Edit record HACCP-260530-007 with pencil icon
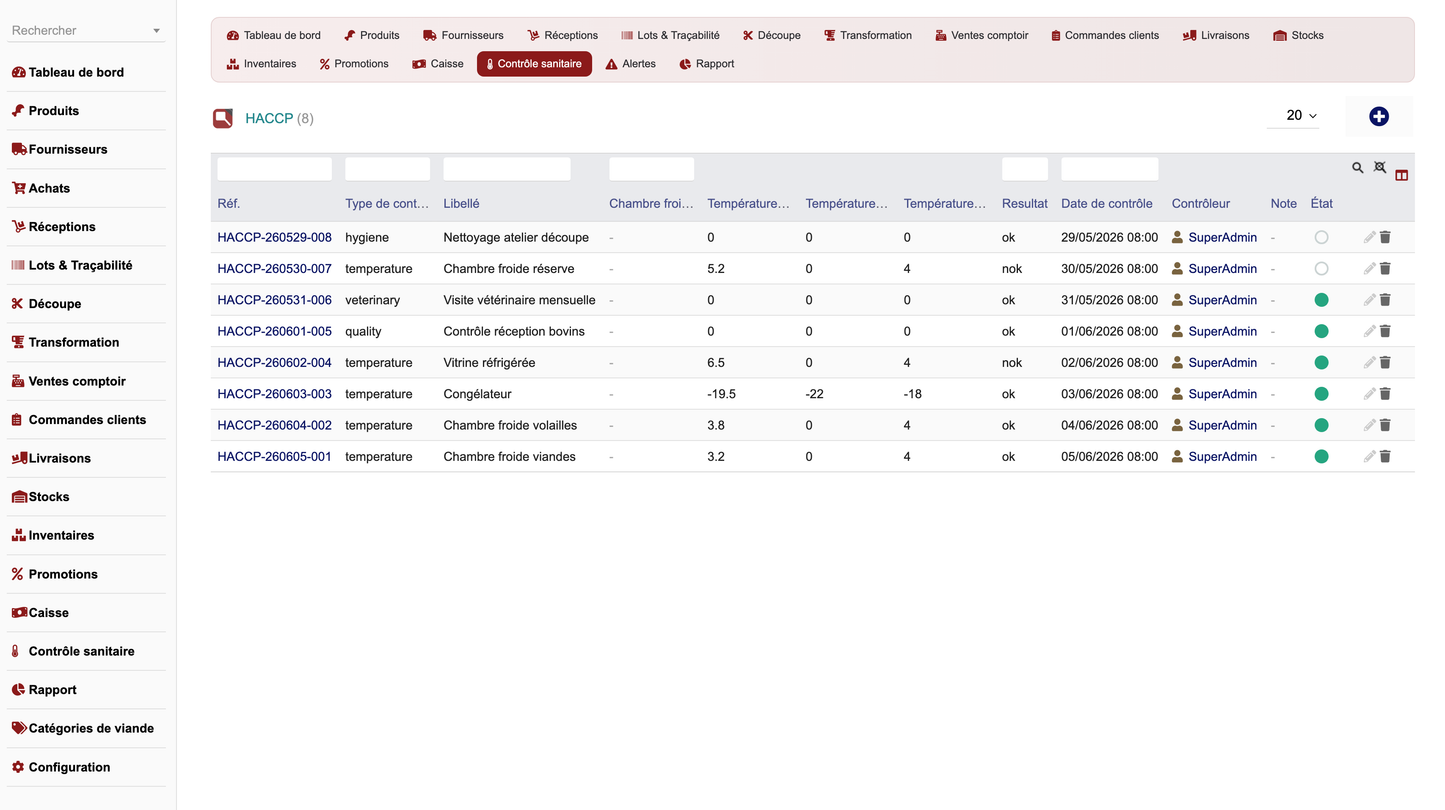The image size is (1445, 810). coord(1370,269)
